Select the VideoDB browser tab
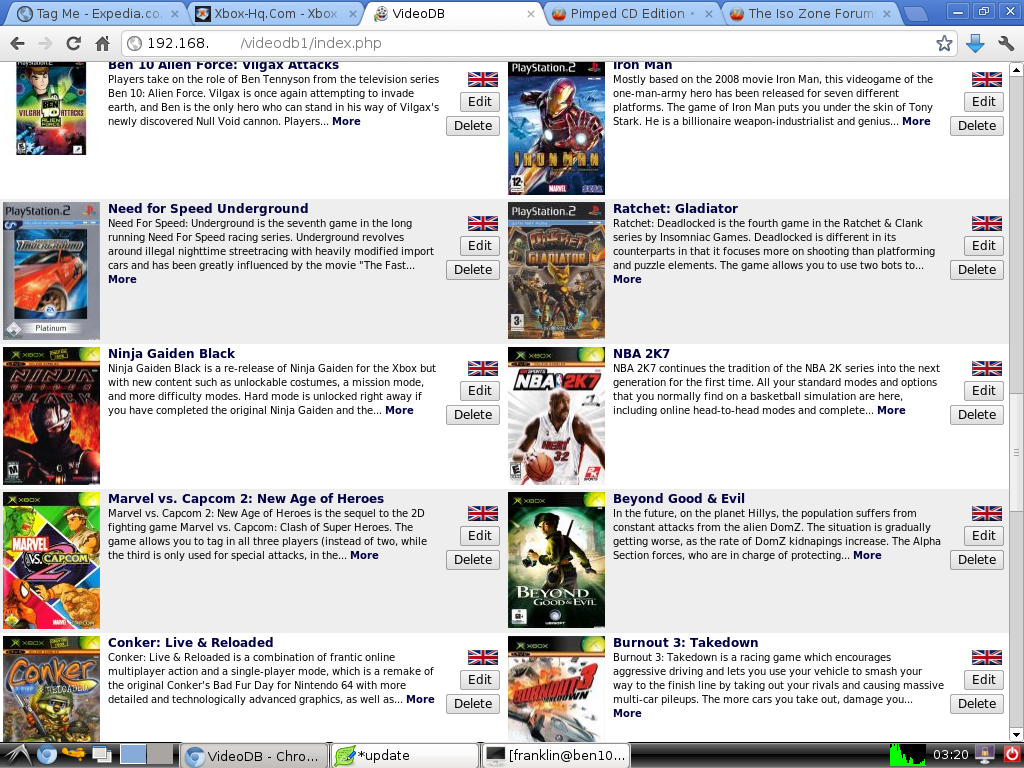 453,14
